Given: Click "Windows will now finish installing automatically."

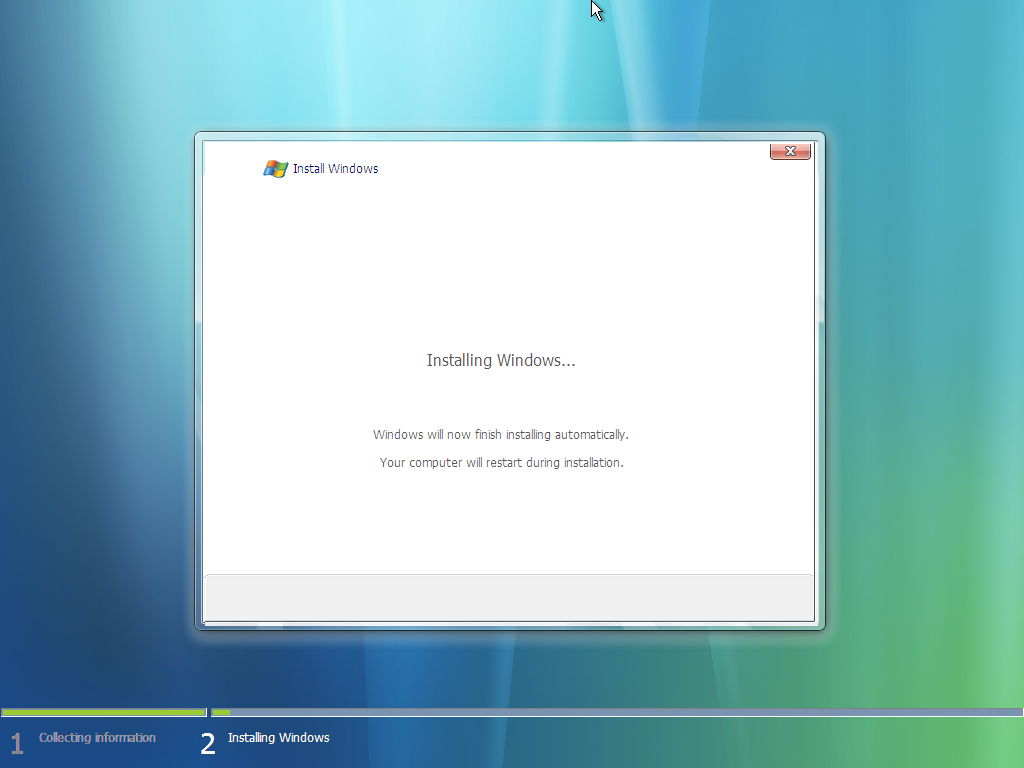Looking at the screenshot, I should click(x=501, y=434).
